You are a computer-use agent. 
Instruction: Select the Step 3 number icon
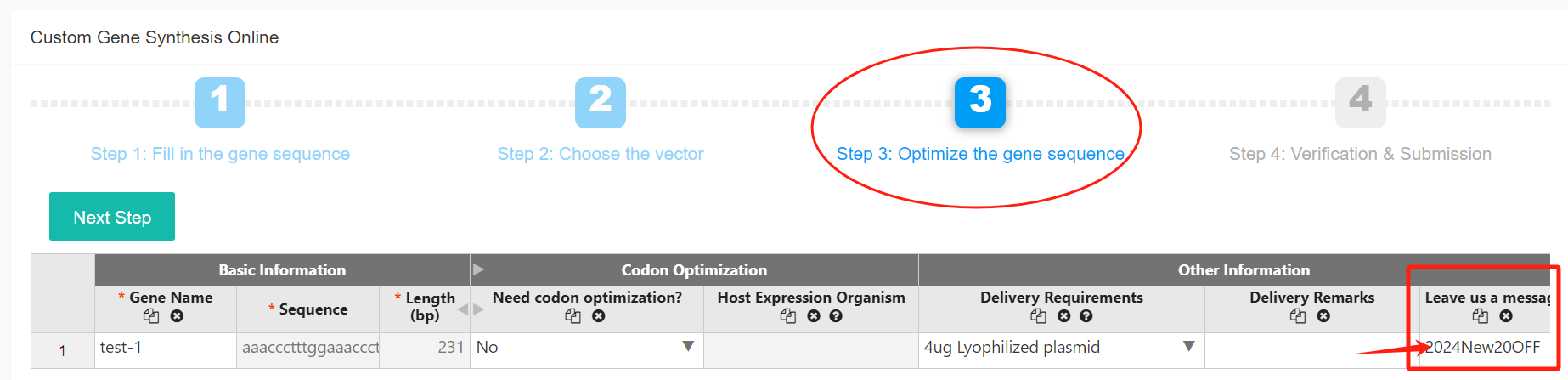[x=980, y=103]
